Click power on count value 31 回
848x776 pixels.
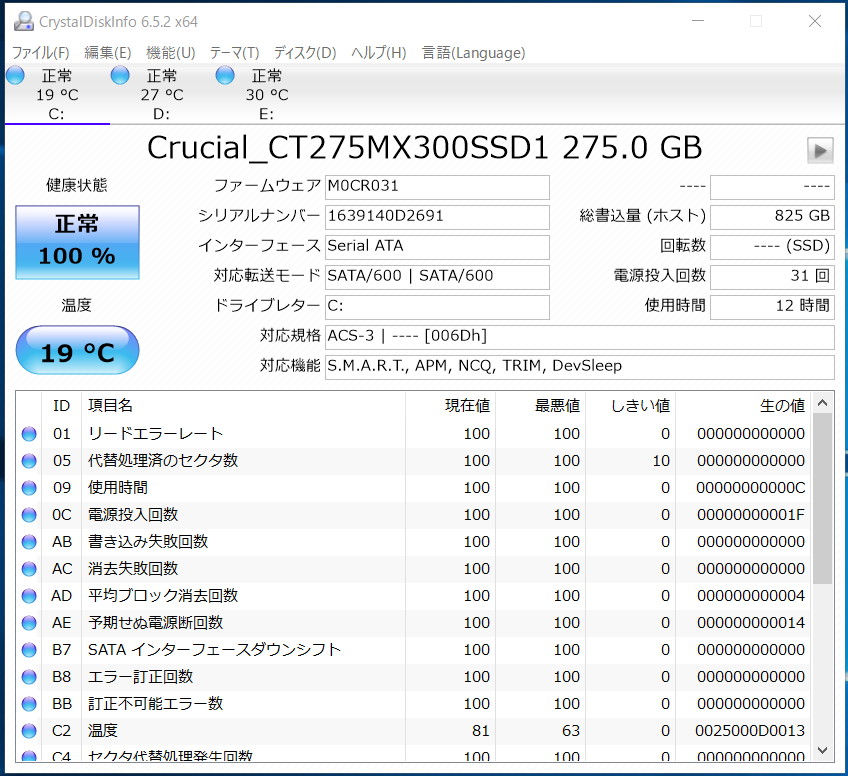(x=772, y=277)
